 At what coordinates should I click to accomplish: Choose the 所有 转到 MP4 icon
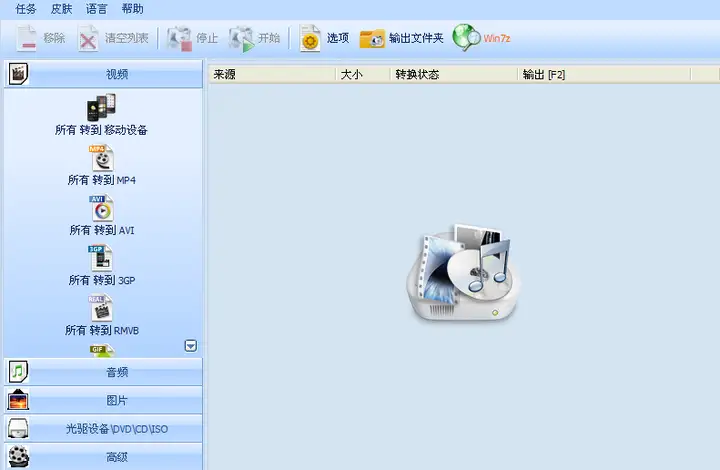coord(101,158)
